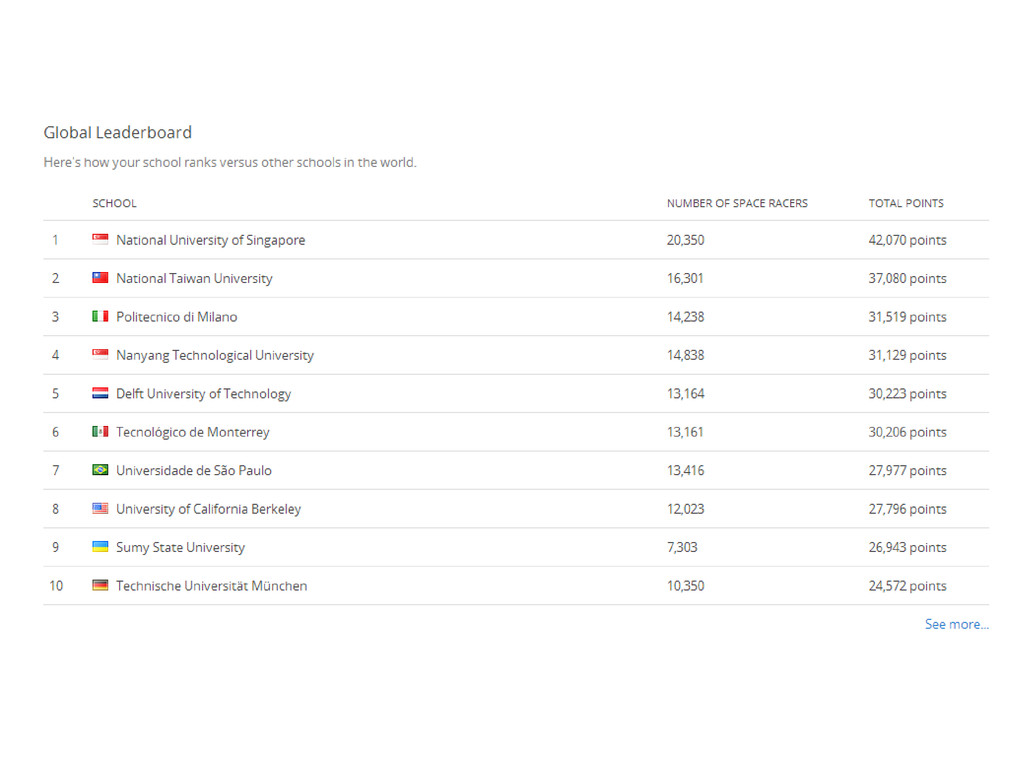Select Nanyang Technological University school name
The image size is (1024, 768).
click(215, 355)
